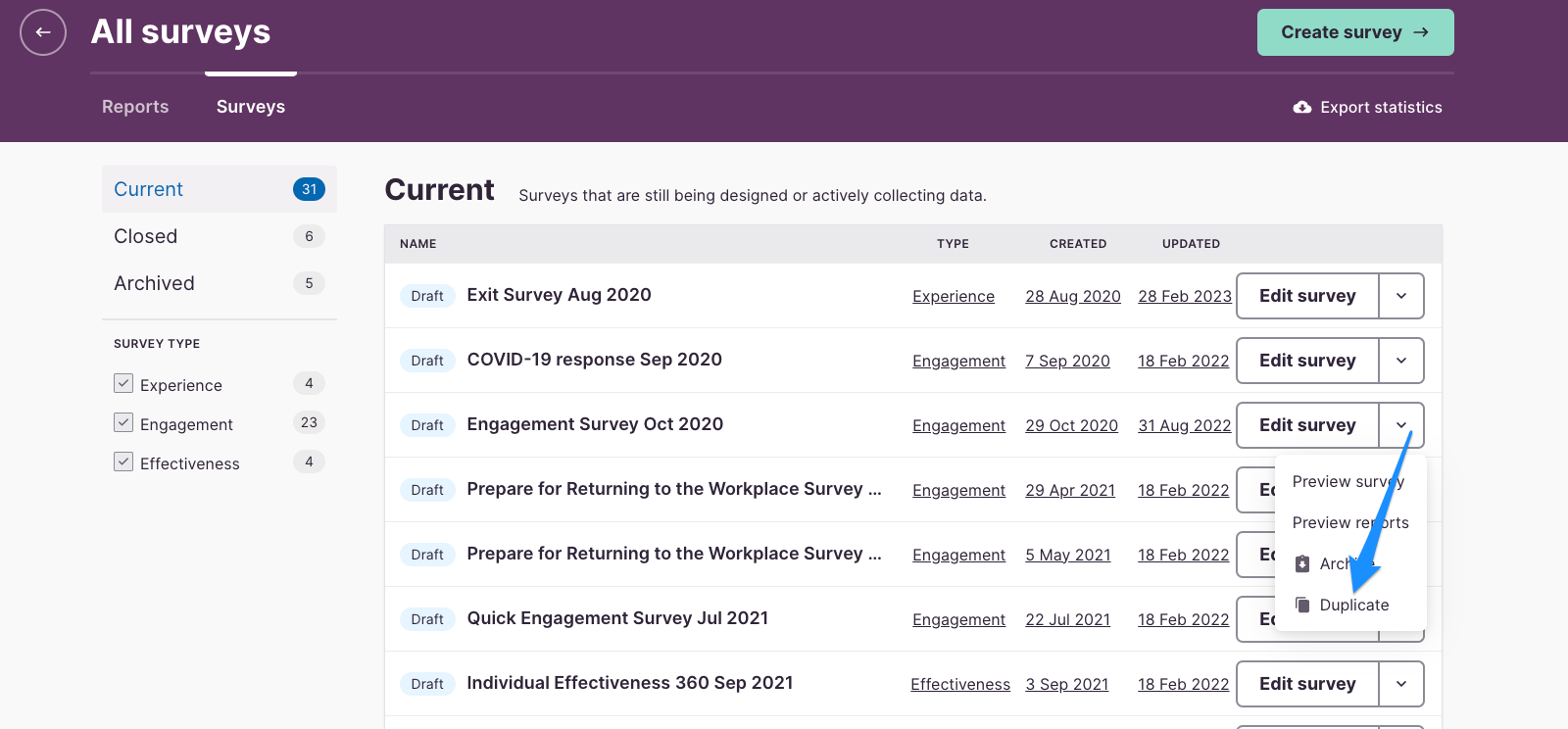The height and width of the screenshot is (729, 1568).
Task: Toggle the Experience survey type checkbox
Action: (123, 383)
